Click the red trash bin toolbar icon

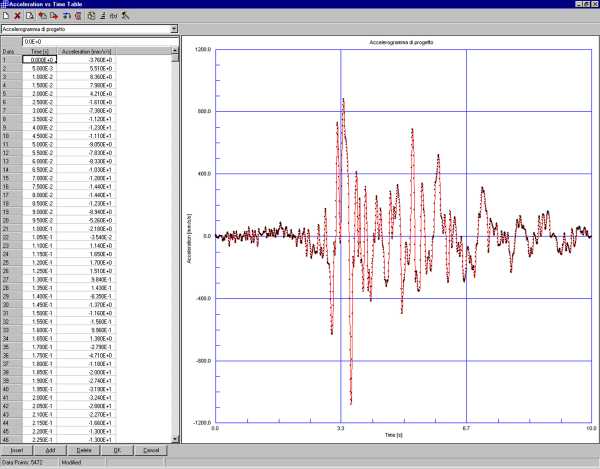click(78, 17)
